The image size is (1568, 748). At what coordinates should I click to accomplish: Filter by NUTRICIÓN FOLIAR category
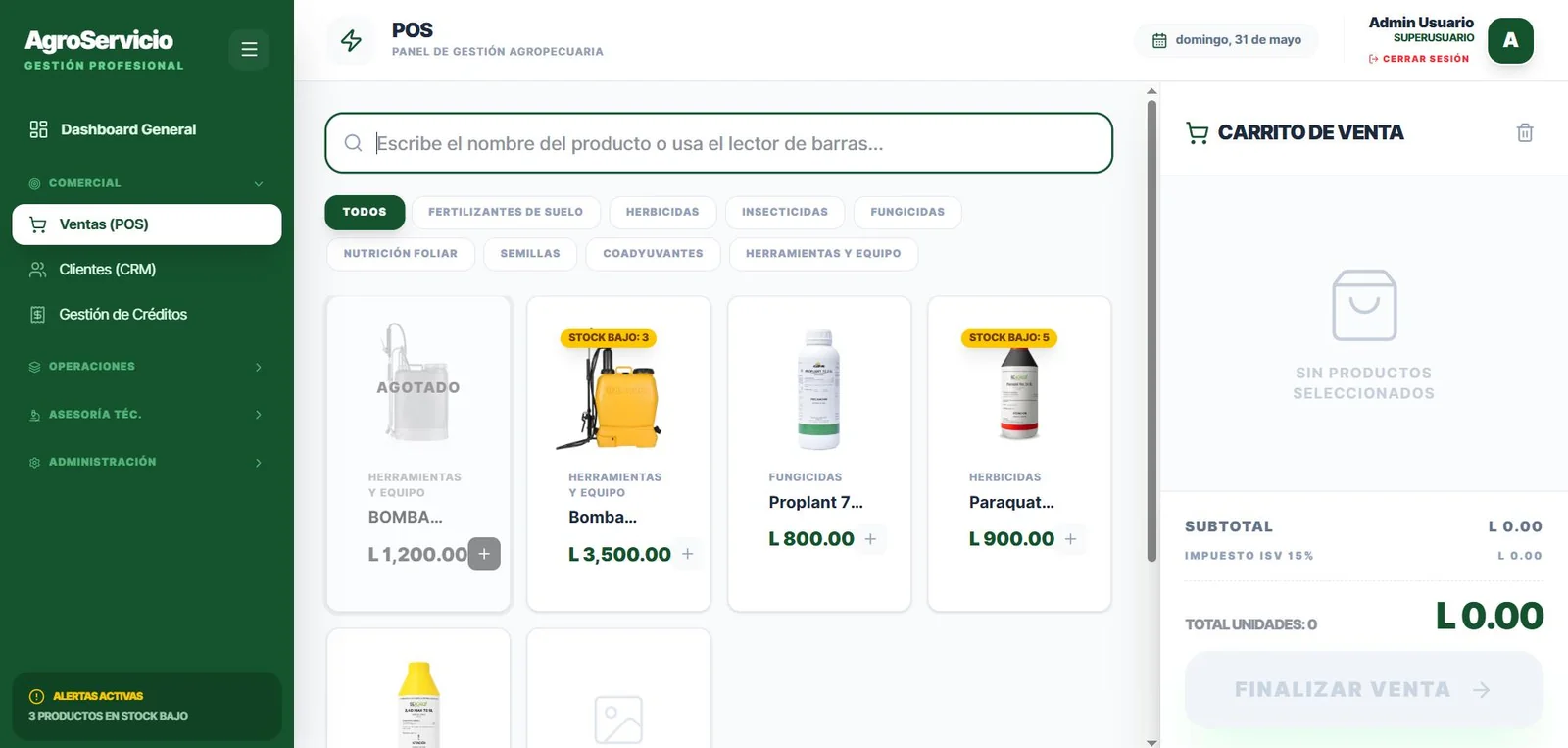[x=401, y=254]
